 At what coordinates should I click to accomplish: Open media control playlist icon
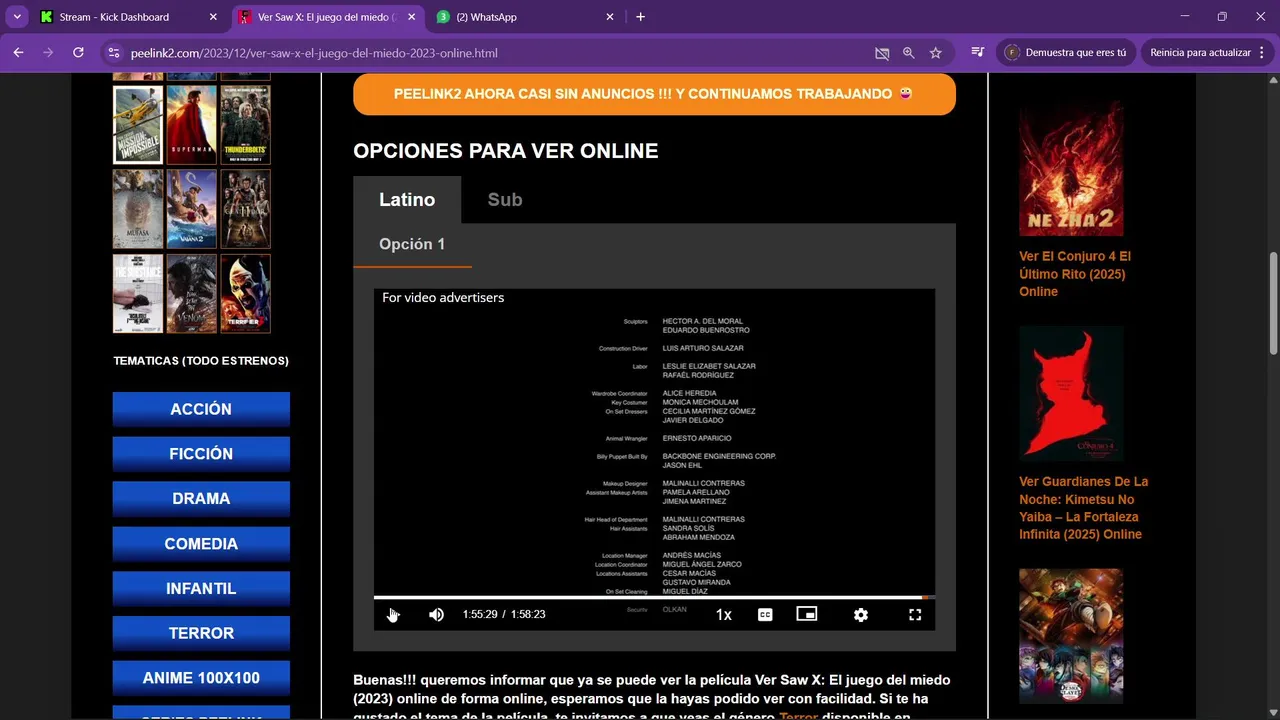(978, 53)
